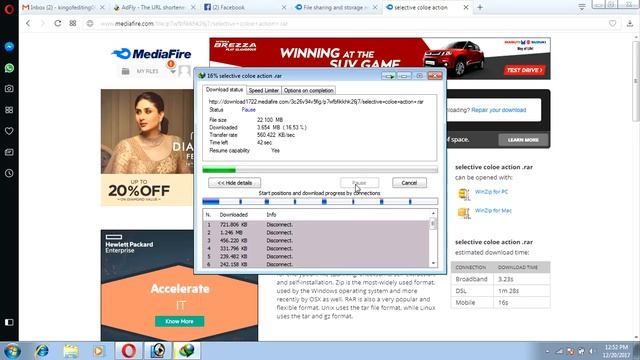This screenshot has height=360, width=640.
Task: Click the snapshot camera icon in sidebar
Action: coord(9,89)
